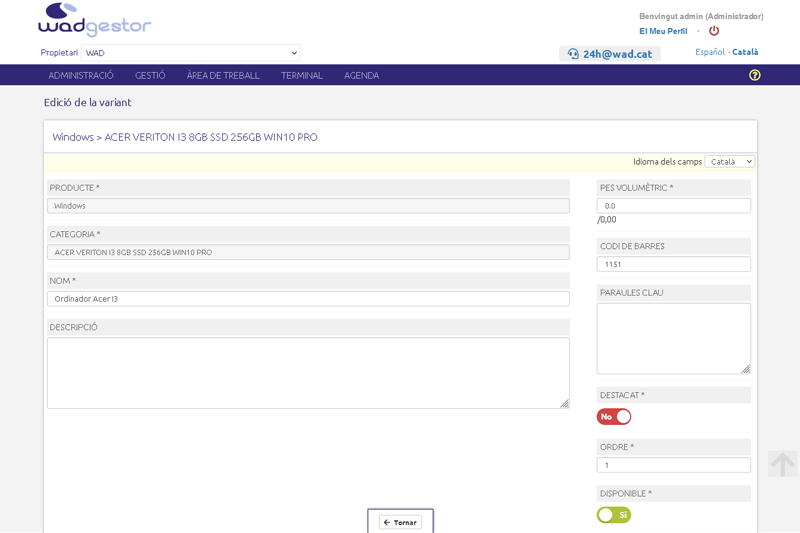The width and height of the screenshot is (800, 533).
Task: Switch language to Español
Action: (710, 52)
